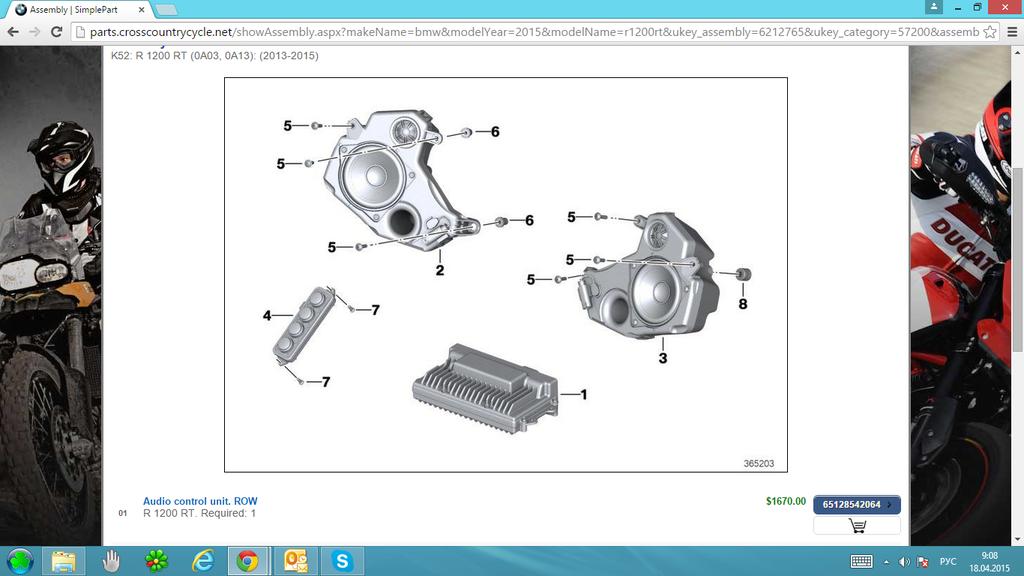Click the parts diagram image

[x=505, y=275]
